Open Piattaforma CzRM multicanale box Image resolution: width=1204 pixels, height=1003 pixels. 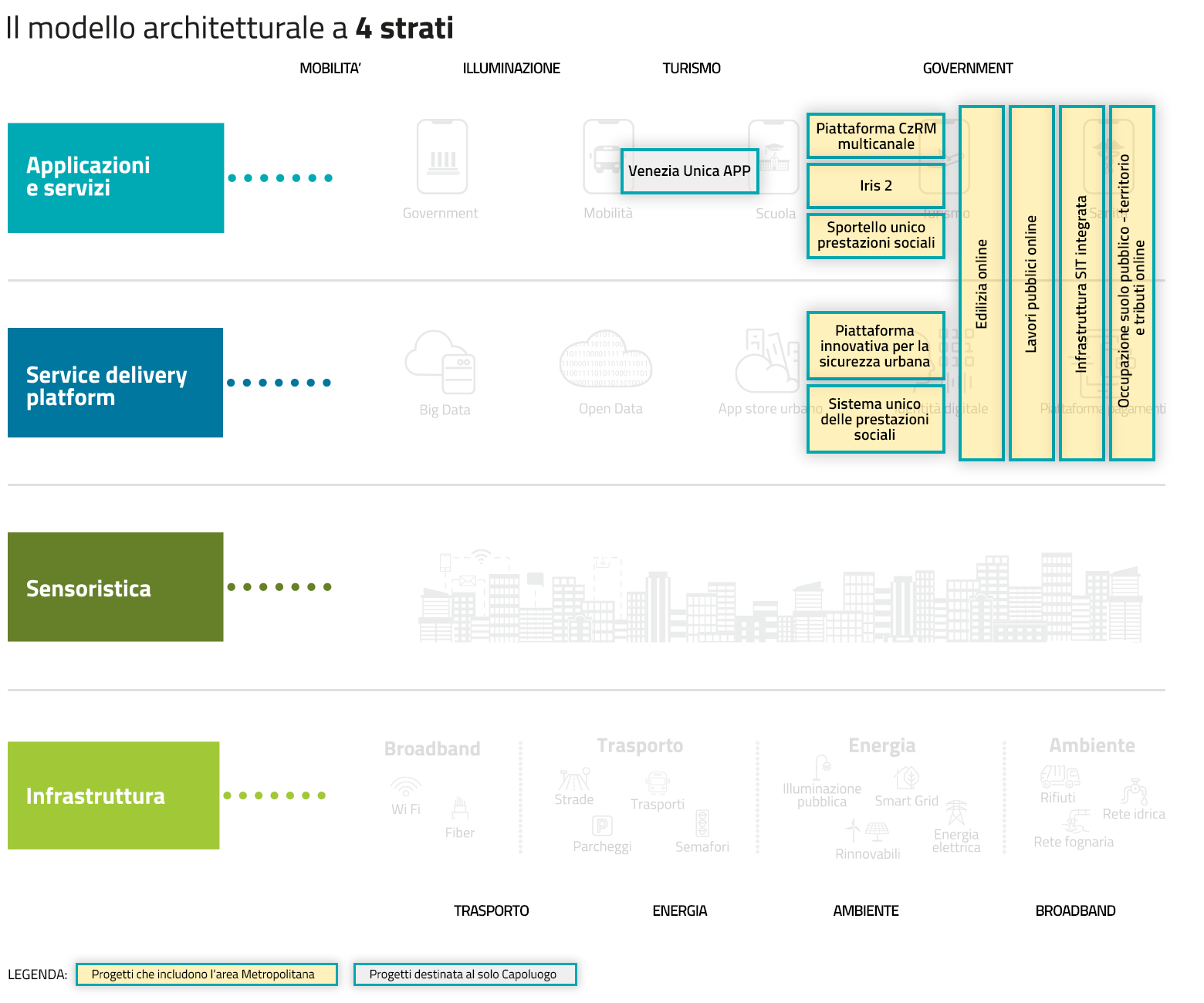point(876,137)
